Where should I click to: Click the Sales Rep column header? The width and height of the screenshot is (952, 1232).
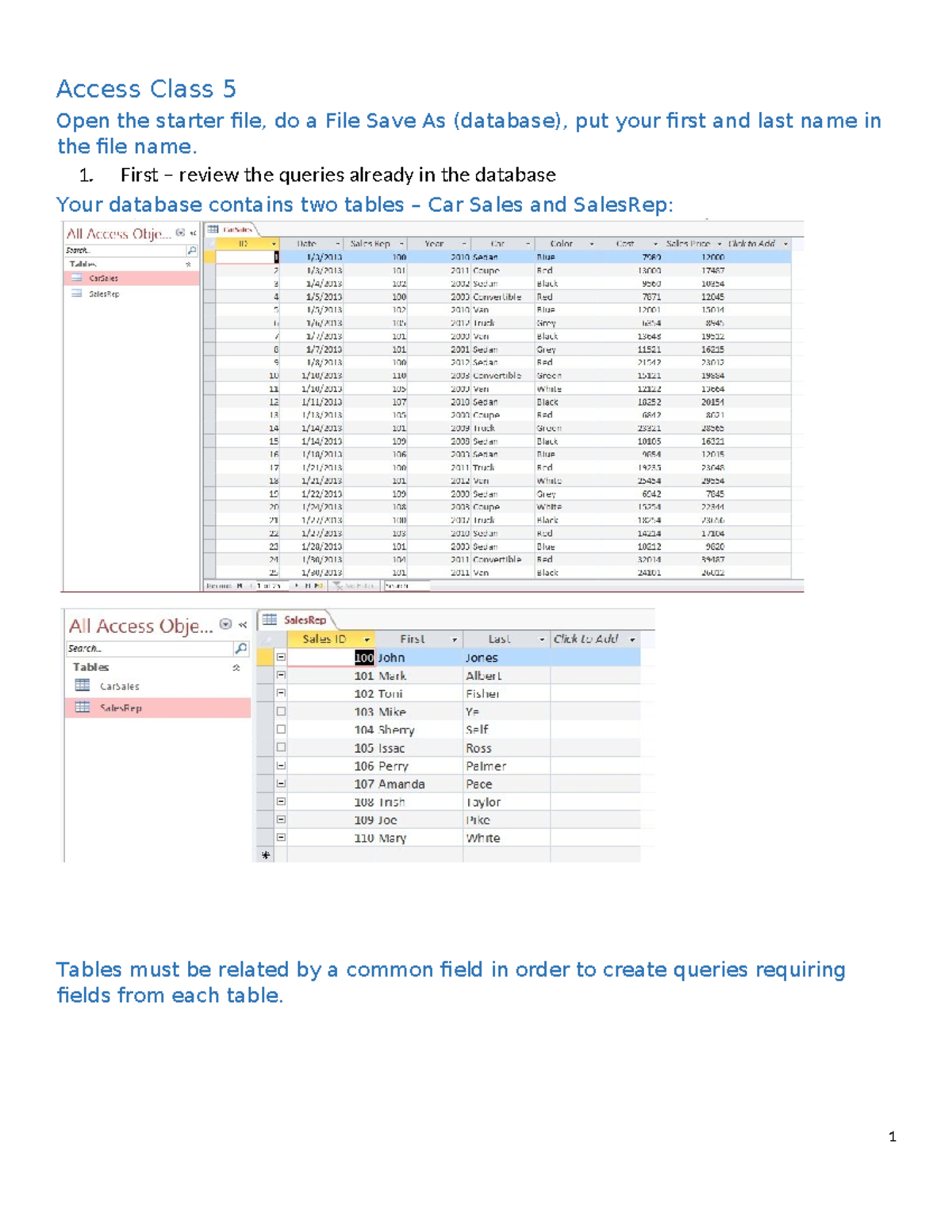(x=377, y=244)
